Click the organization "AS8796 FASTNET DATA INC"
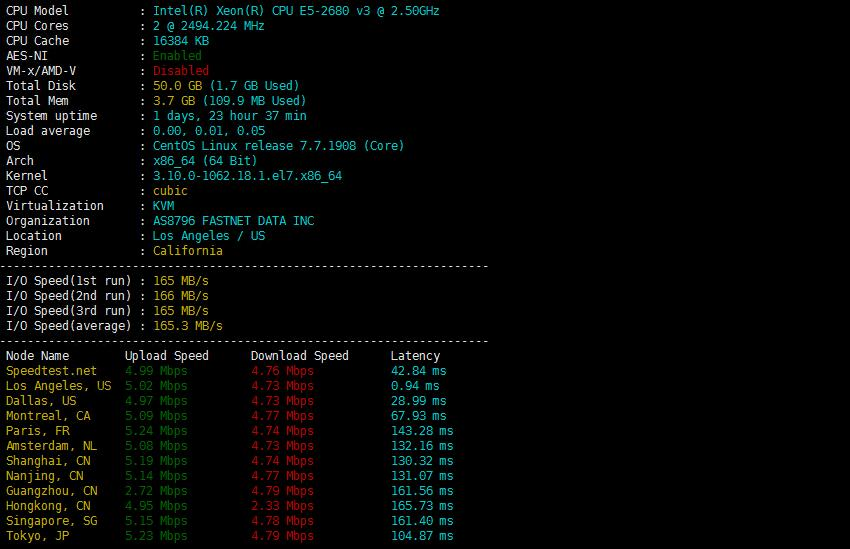The width and height of the screenshot is (850, 549). point(233,221)
